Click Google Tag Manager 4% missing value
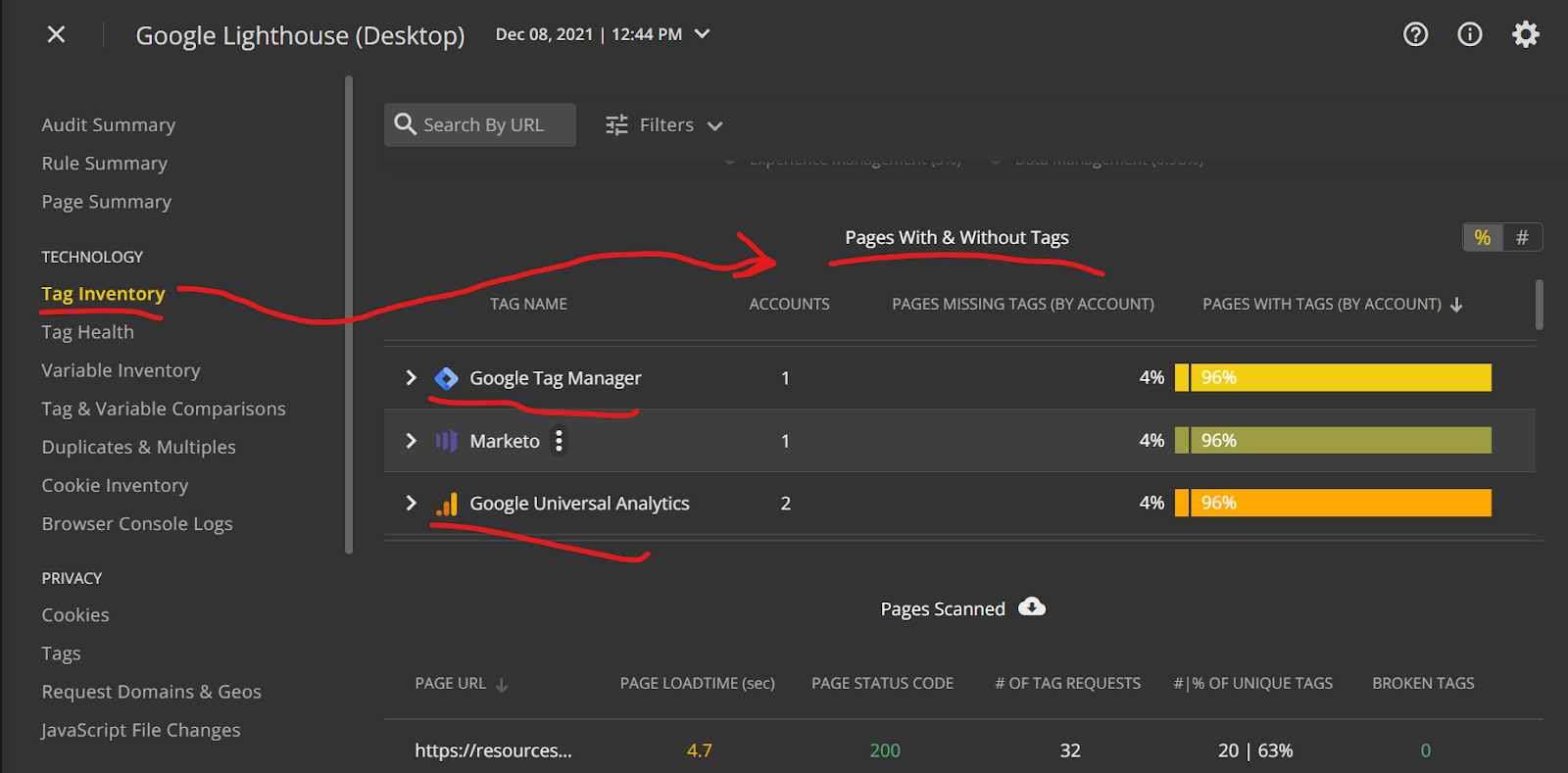Screen dimensions: 1568x773 tap(1151, 378)
